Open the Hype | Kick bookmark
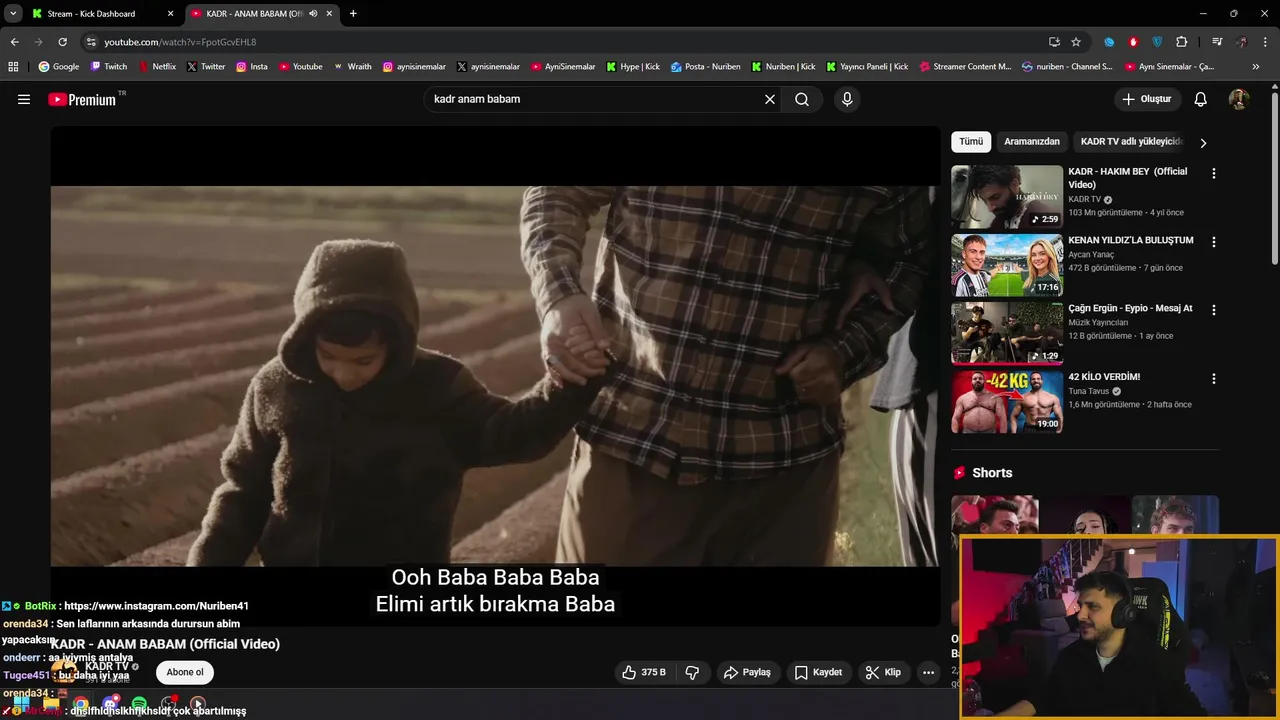This screenshot has height=720, width=1280. (x=633, y=67)
